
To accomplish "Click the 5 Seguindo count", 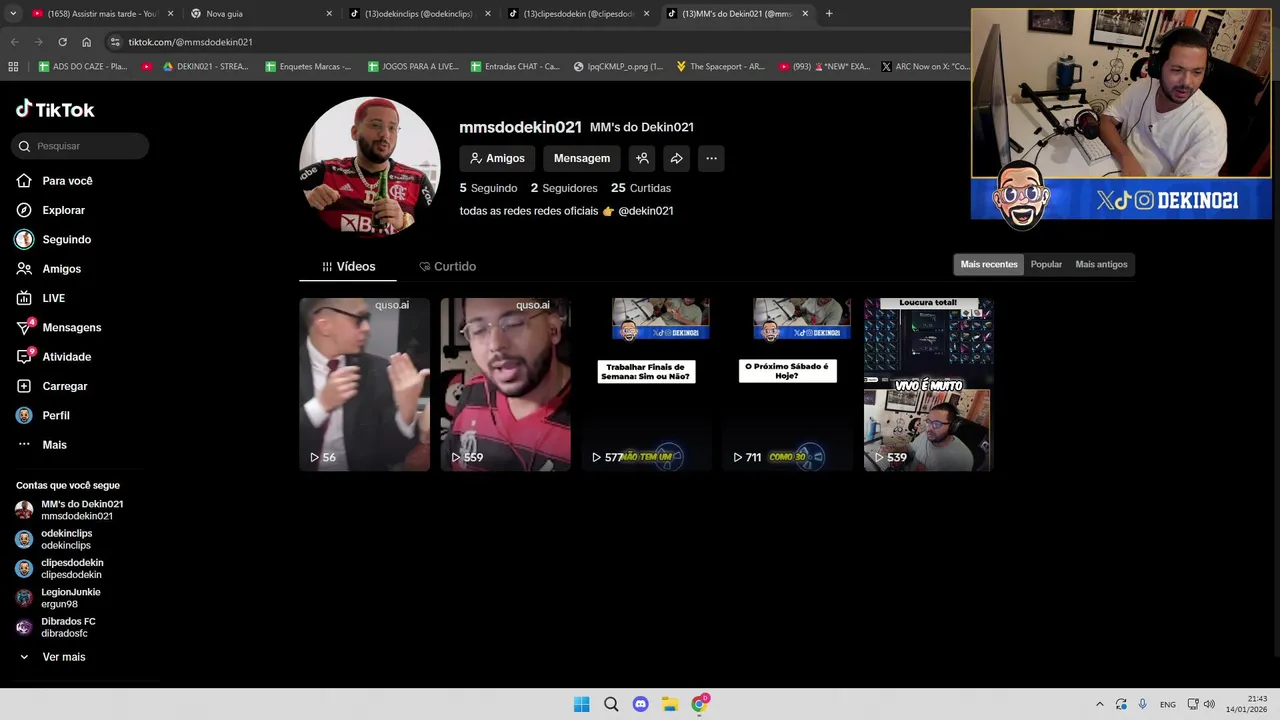I will coord(488,188).
